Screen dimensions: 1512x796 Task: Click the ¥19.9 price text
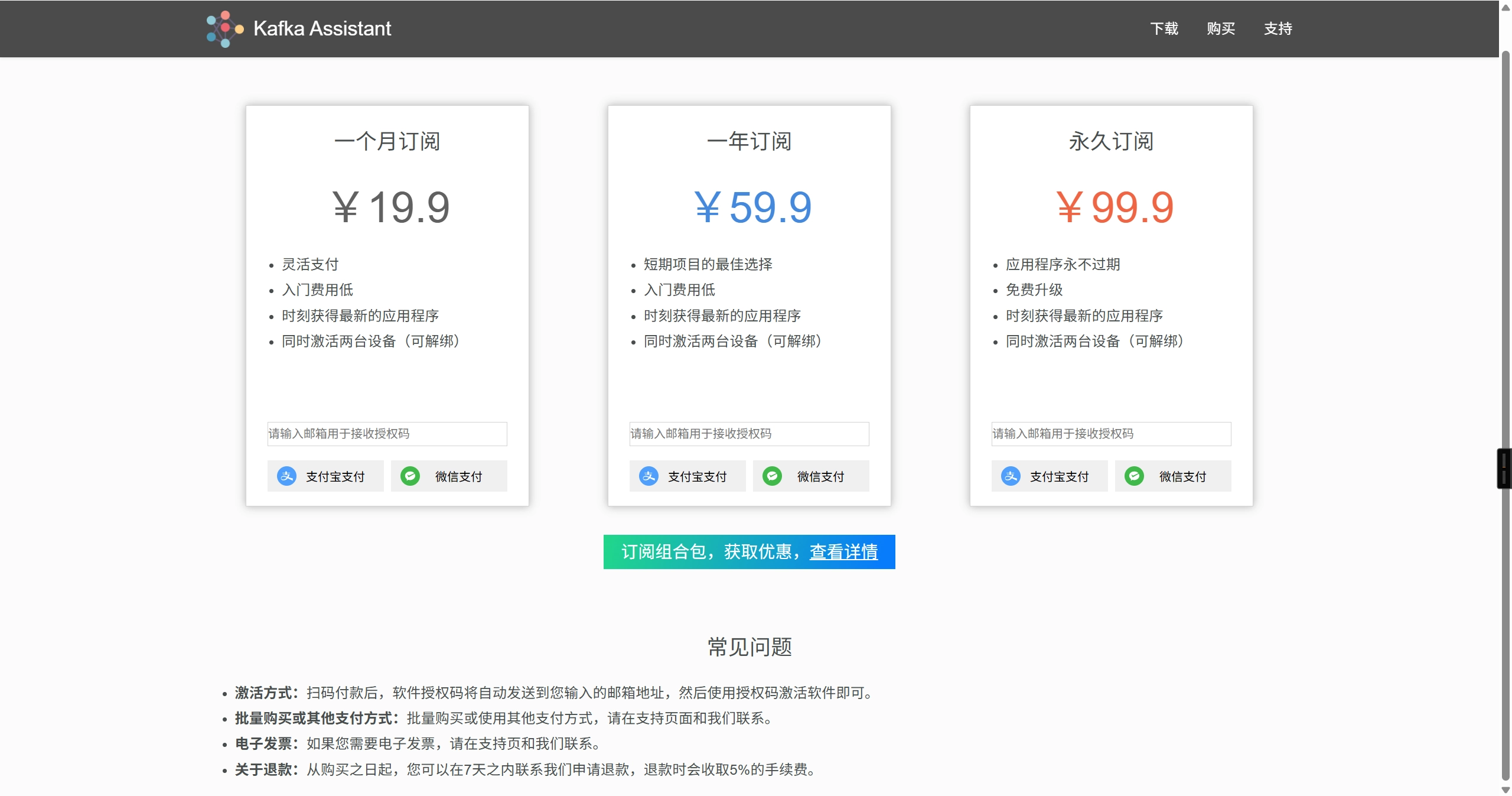pyautogui.click(x=391, y=207)
